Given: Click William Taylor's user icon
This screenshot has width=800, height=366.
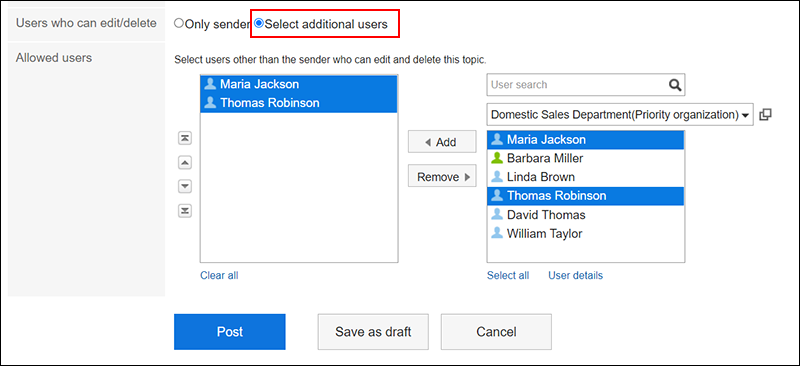Looking at the screenshot, I should click(497, 233).
